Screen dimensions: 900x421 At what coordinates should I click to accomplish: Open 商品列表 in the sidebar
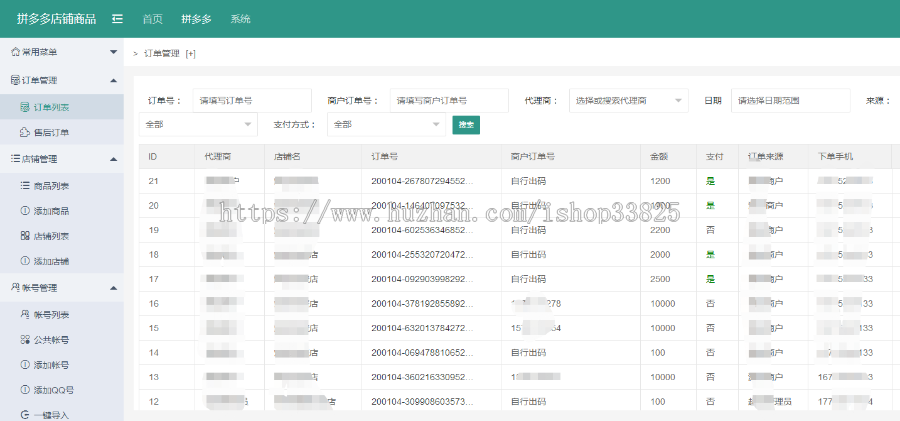61,186
